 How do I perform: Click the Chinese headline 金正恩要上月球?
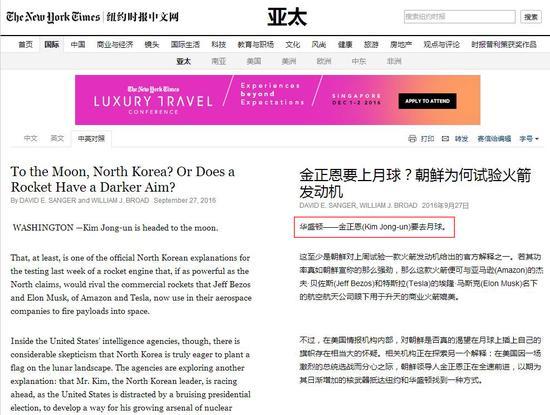point(415,183)
